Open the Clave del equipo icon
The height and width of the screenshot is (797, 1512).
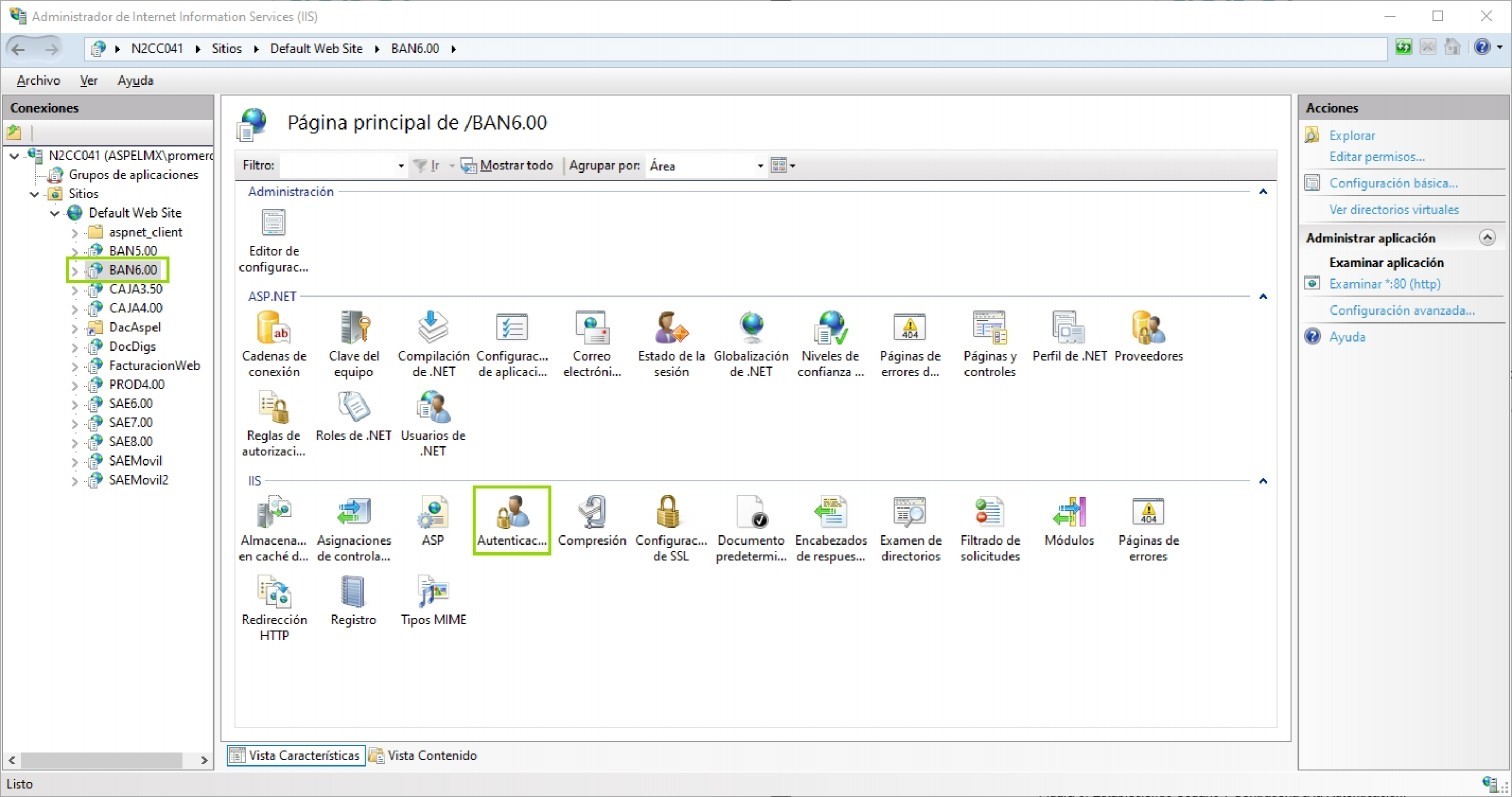[353, 344]
